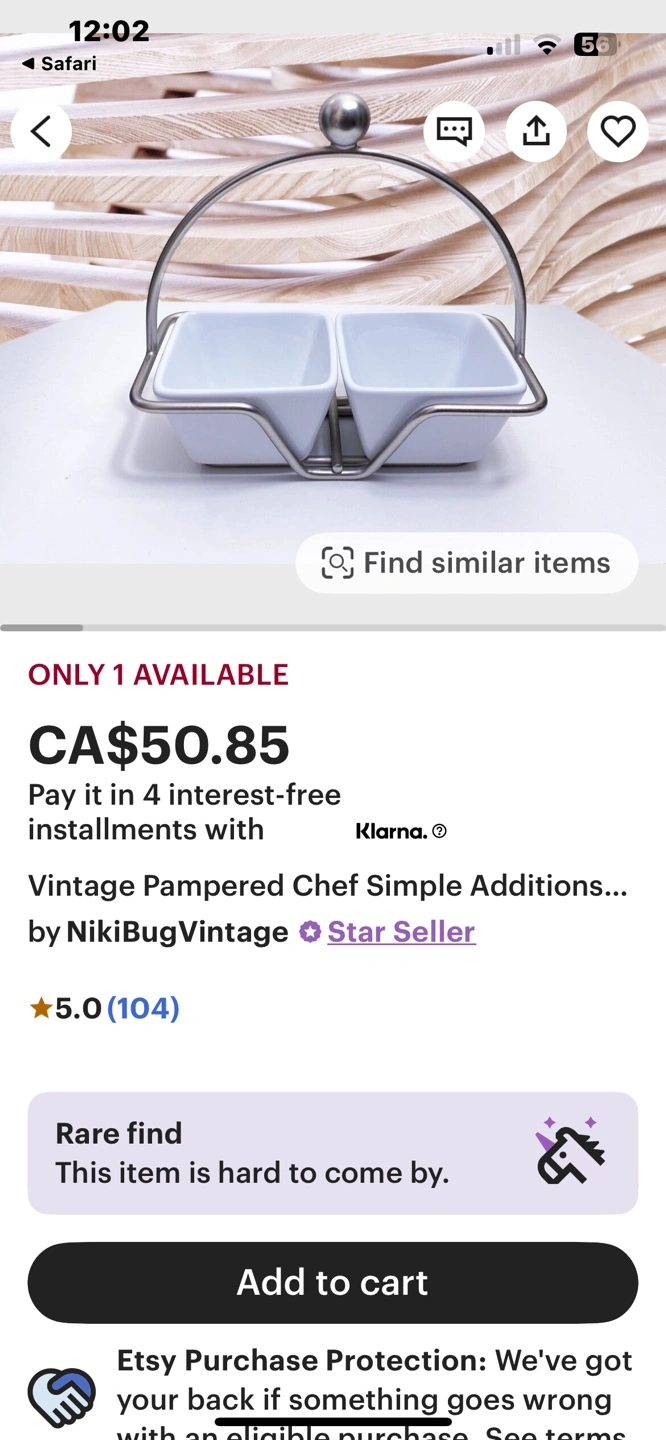The height and width of the screenshot is (1440, 666).
Task: Tap the purple Star Seller badge icon
Action: coord(310,932)
